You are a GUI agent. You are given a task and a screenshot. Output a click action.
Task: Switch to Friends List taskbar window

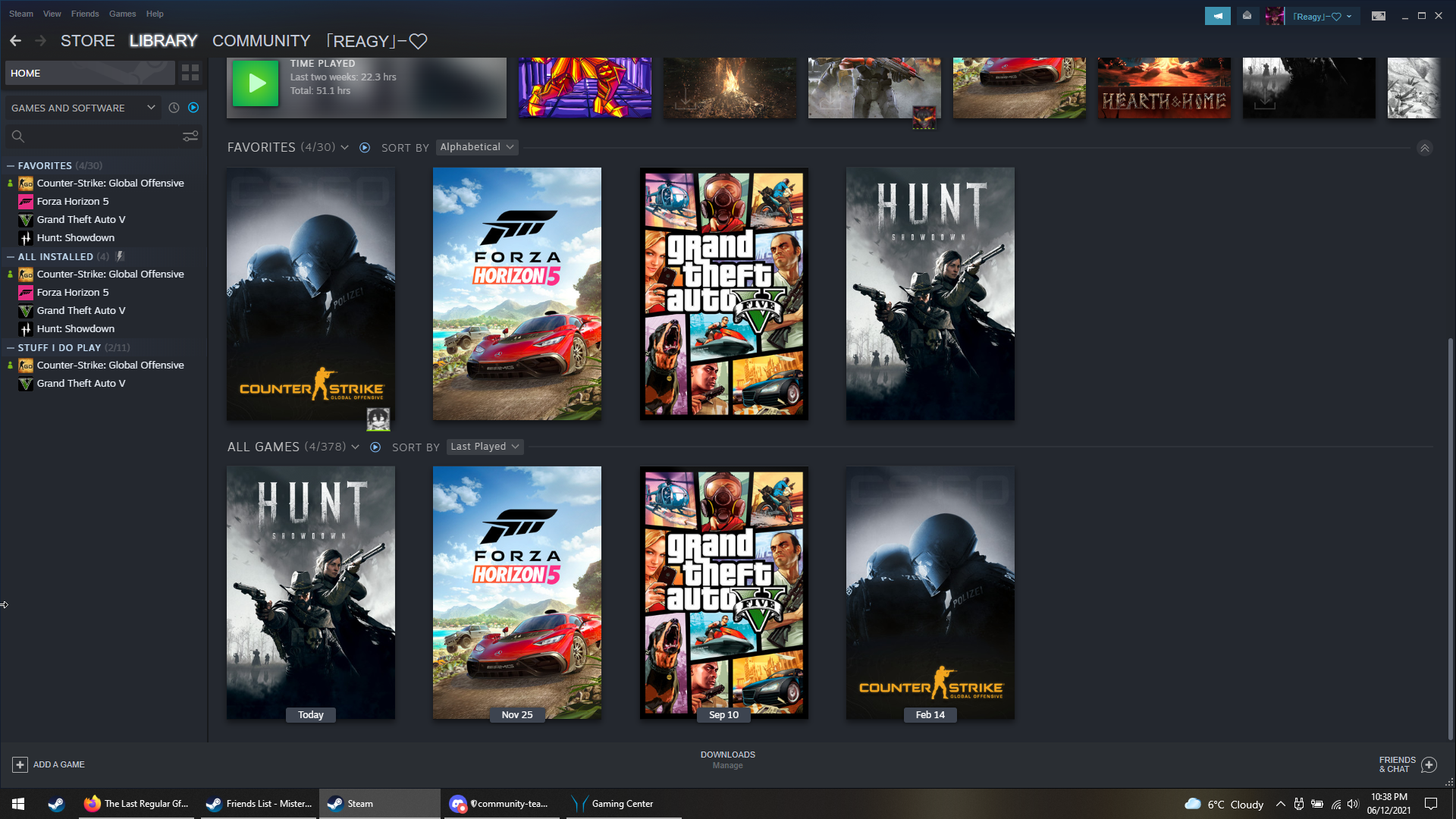coord(259,804)
